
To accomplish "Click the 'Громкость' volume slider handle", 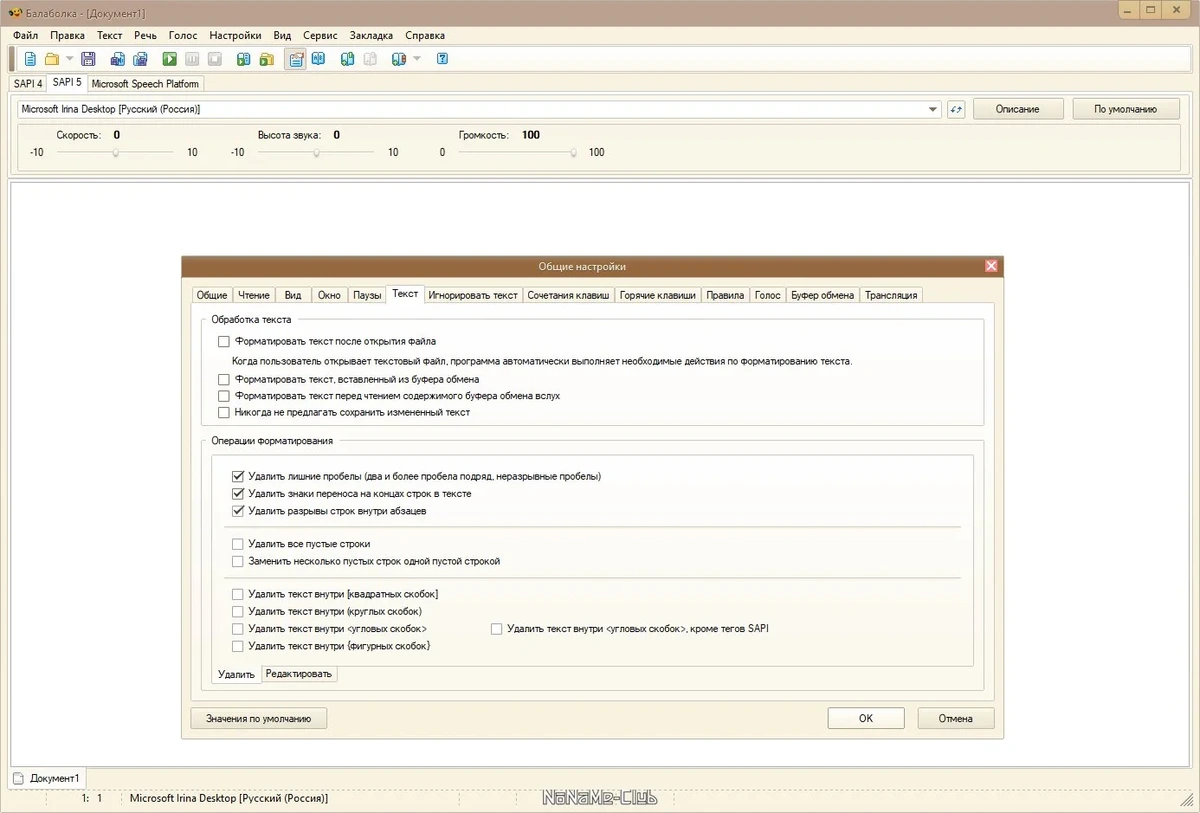I will coord(574,153).
